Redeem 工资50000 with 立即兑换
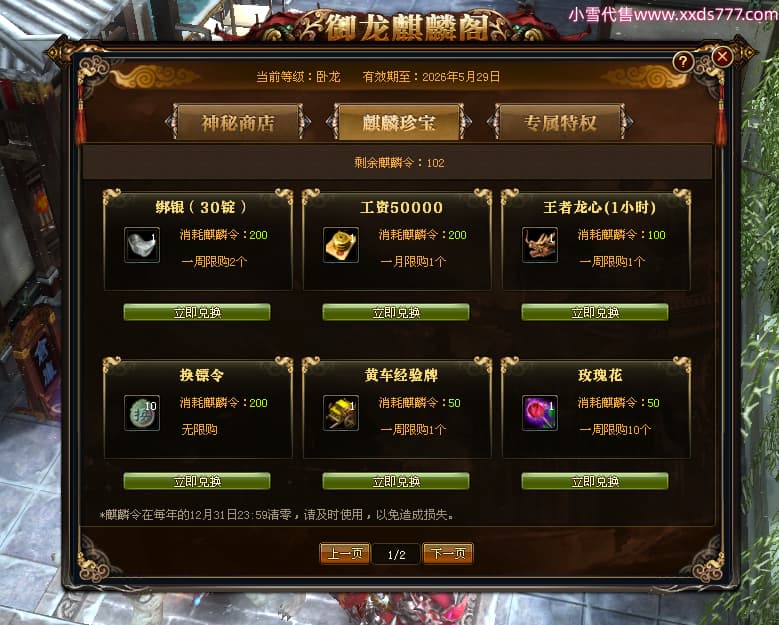The image size is (779, 625). (396, 312)
